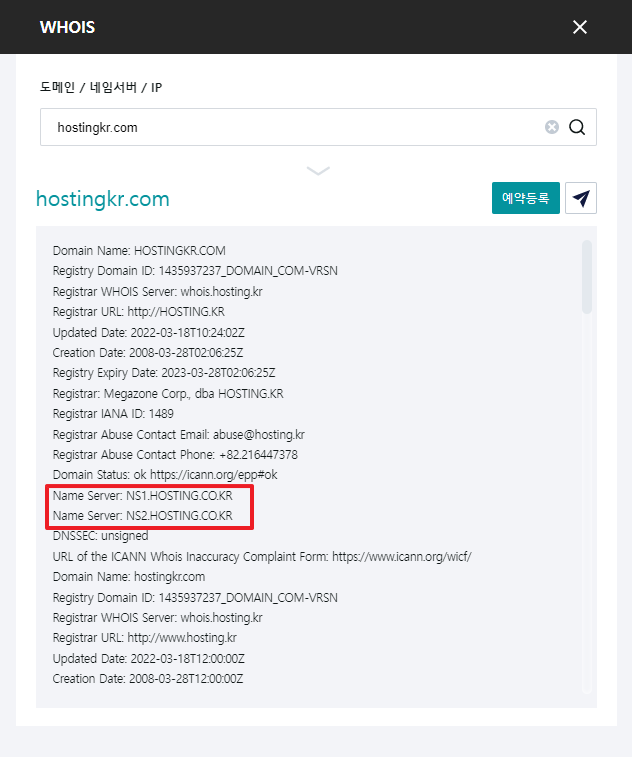The image size is (632, 757).
Task: Open the http://HOSTING.KR registrar URL
Action: tap(174, 312)
